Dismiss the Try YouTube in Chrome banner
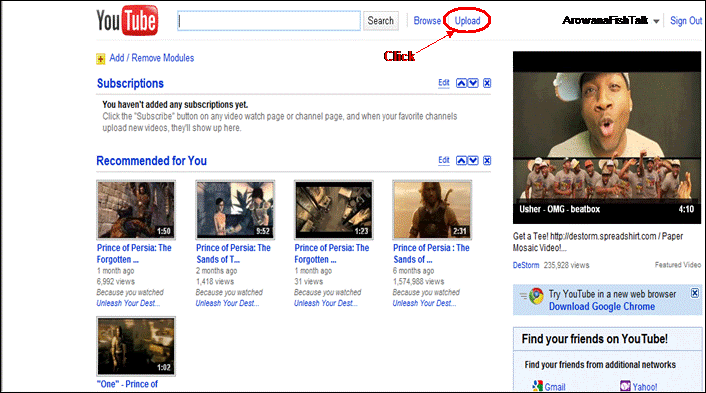706x393 pixels. (695, 293)
